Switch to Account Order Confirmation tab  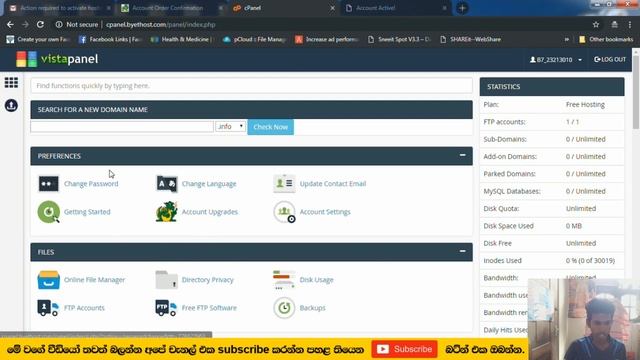tap(172, 8)
